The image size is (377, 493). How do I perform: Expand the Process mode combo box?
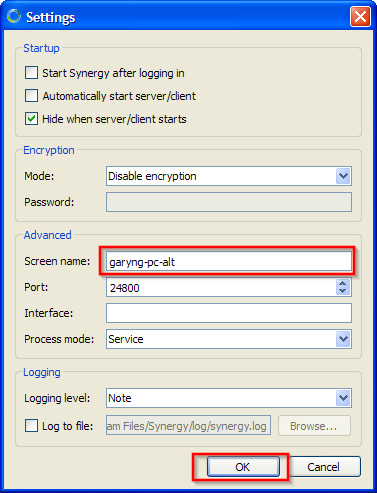point(229,339)
